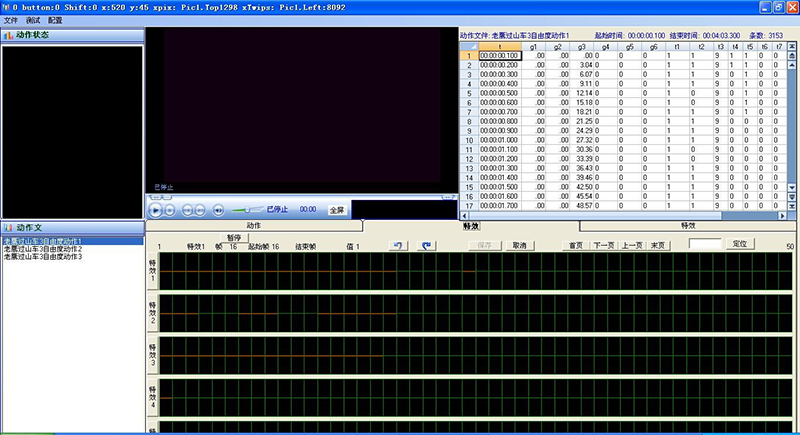Click the undo arrow icon
Viewport: 800px width, 435px height.
click(398, 245)
